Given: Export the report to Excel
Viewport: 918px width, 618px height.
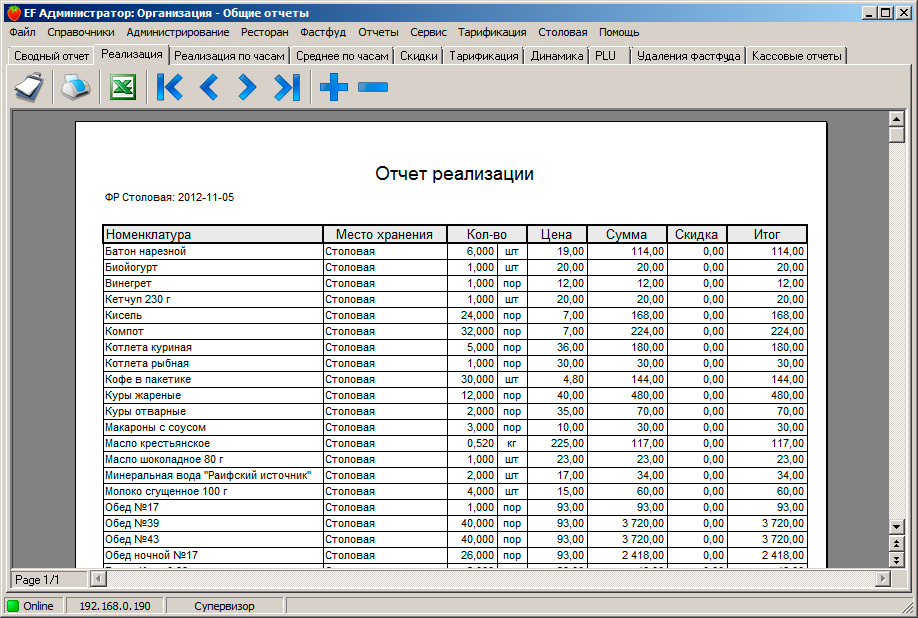Looking at the screenshot, I should (x=123, y=88).
